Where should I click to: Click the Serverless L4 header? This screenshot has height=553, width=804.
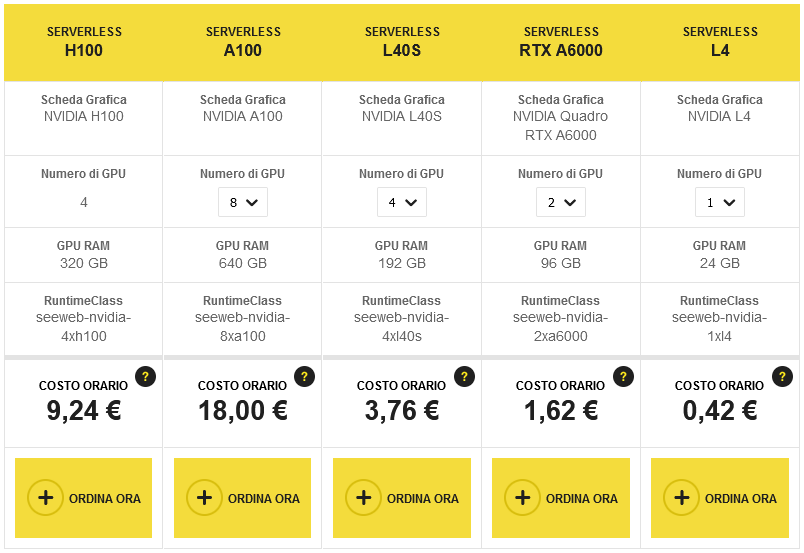[720, 41]
